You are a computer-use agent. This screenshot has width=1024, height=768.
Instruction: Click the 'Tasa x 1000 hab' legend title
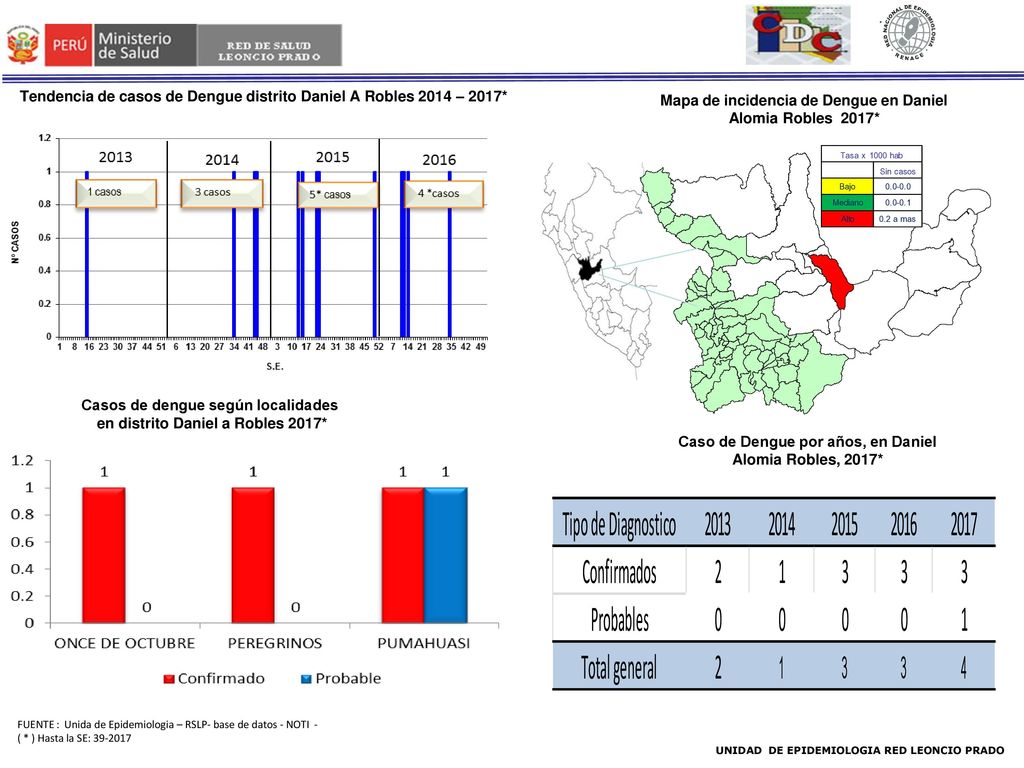tap(871, 155)
